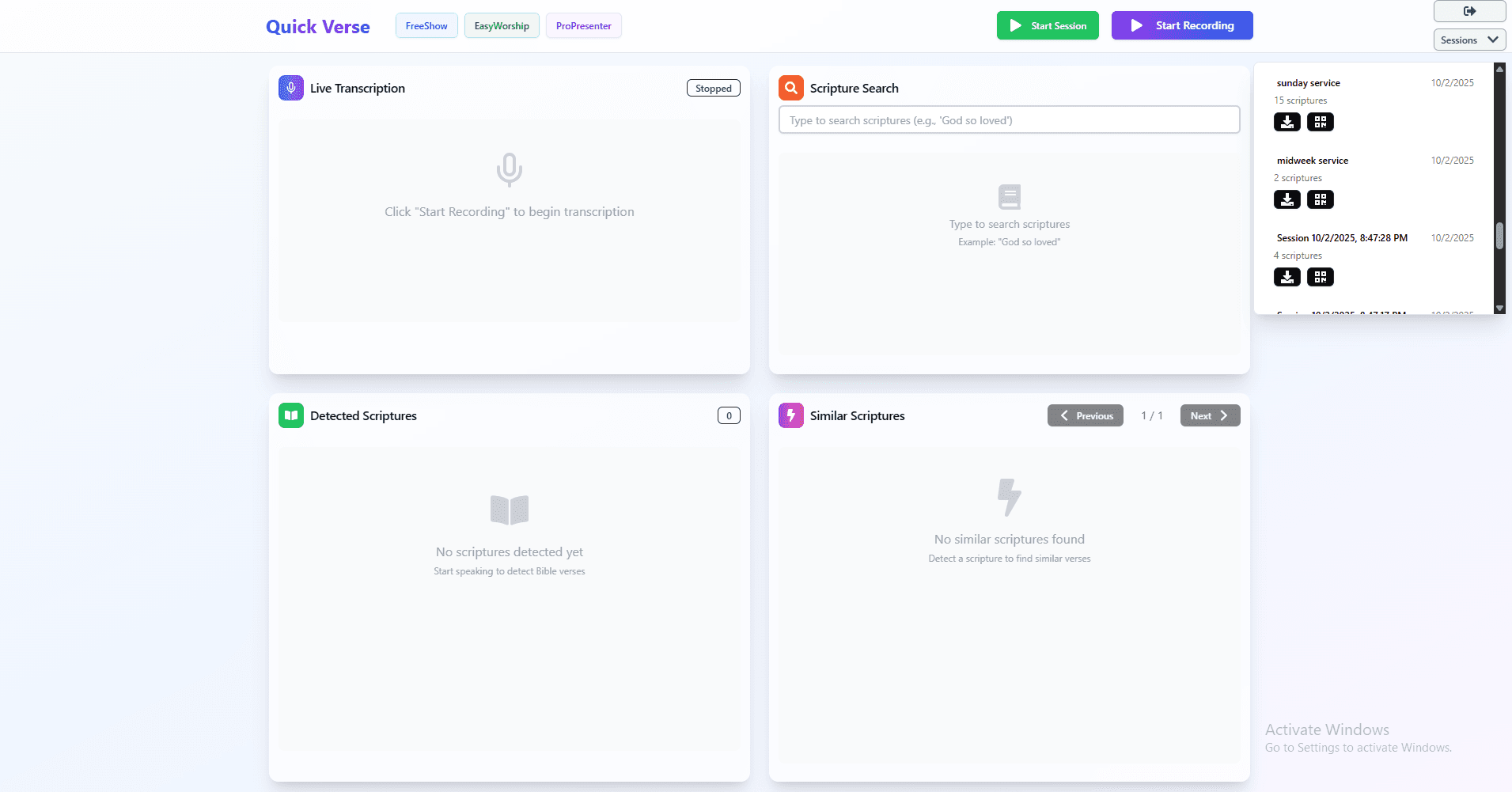
Task: Go to previous similar scriptures page
Action: (1085, 415)
